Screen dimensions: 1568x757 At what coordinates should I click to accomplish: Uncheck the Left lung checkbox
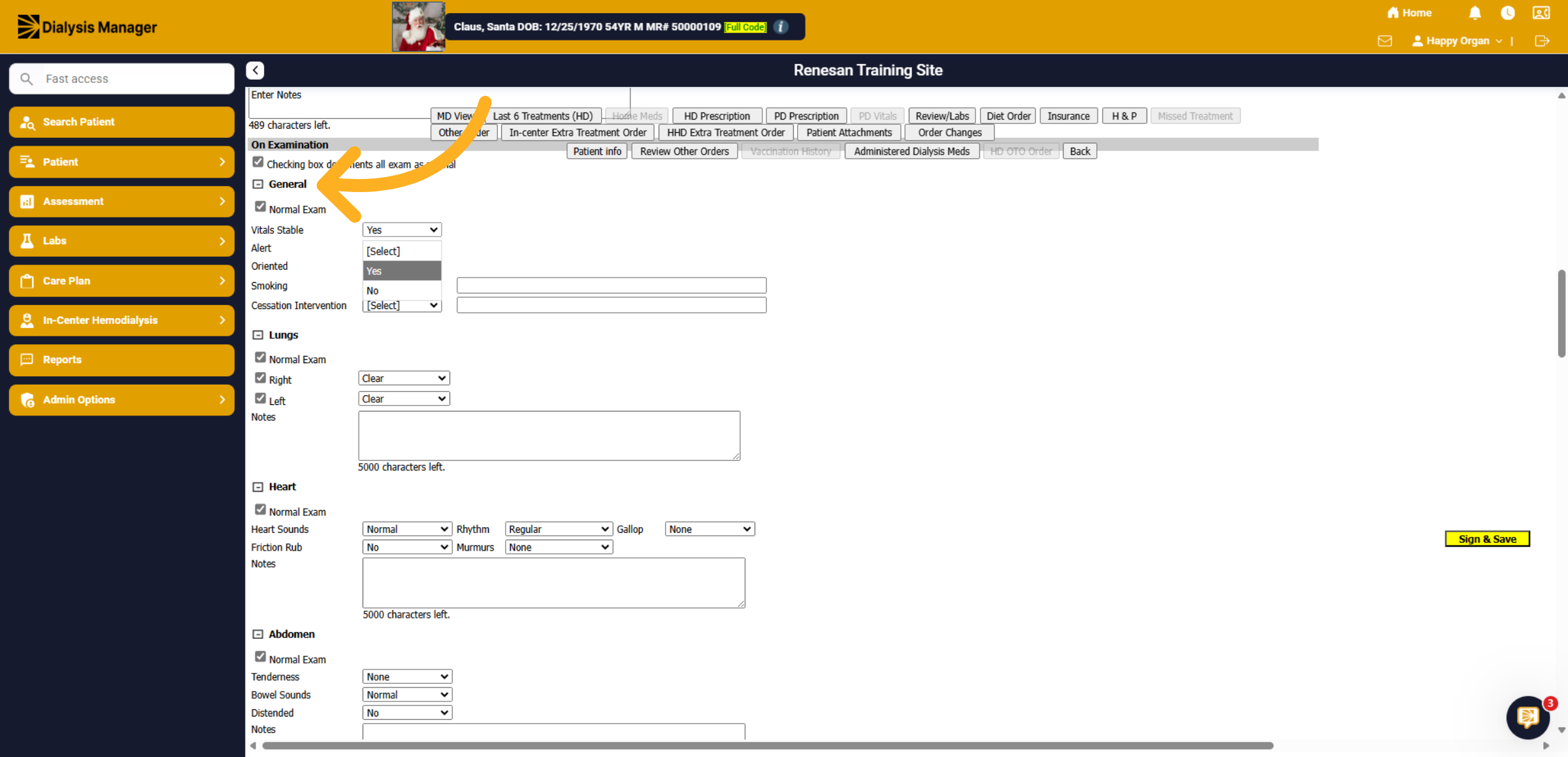click(x=260, y=398)
